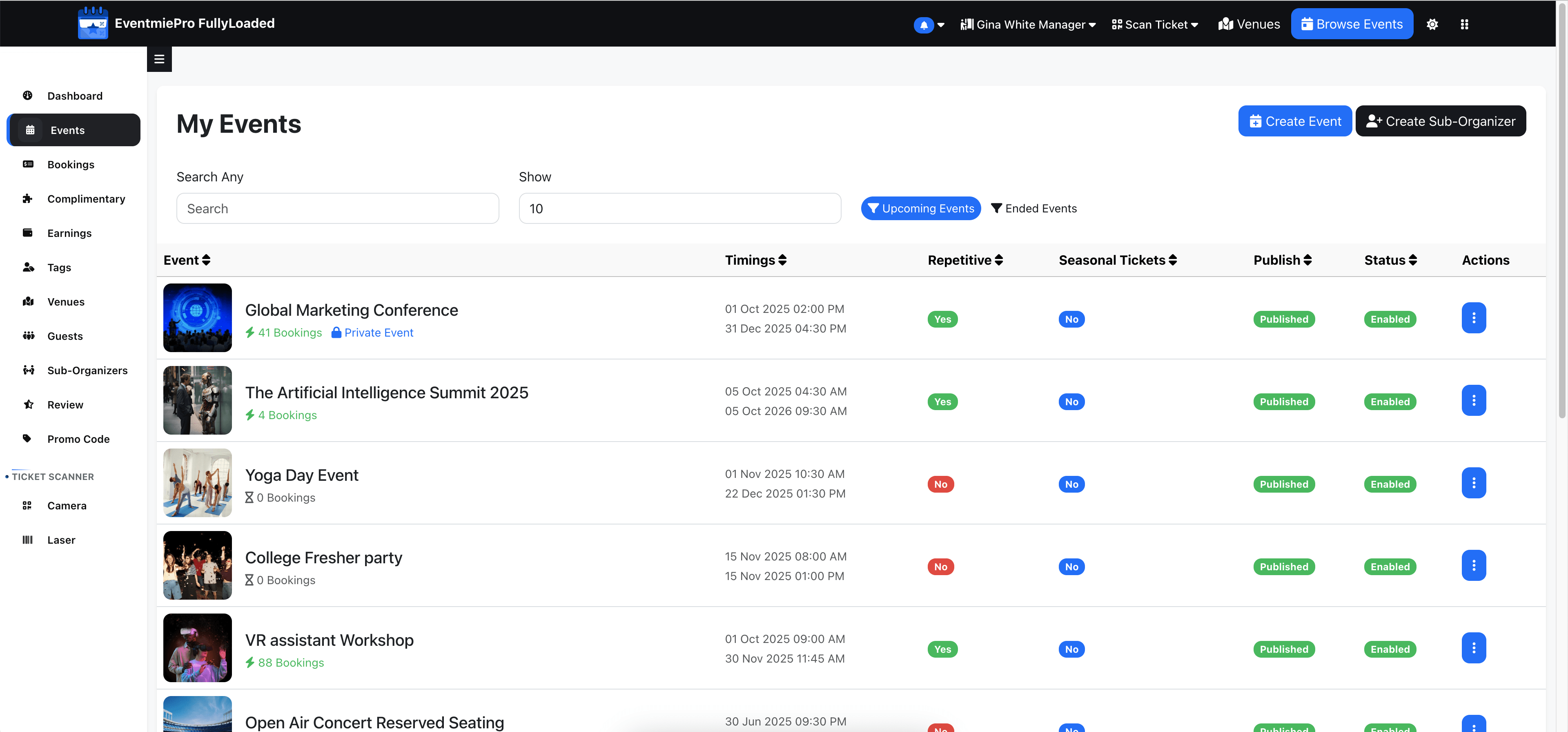
Task: Click the Bookings sidebar icon
Action: pos(27,165)
